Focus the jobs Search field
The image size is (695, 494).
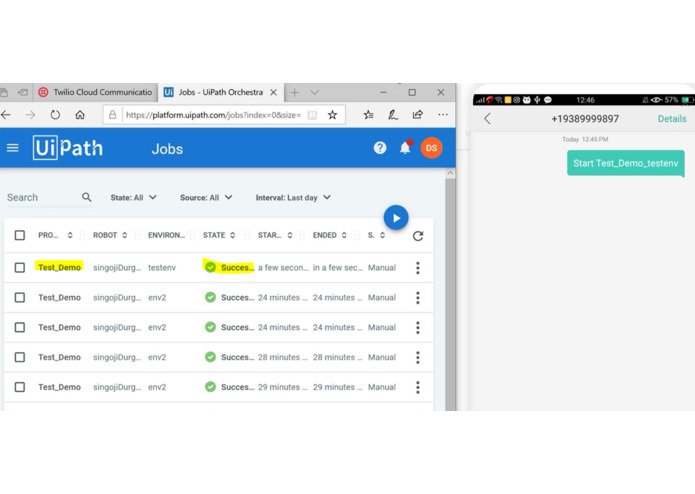(x=42, y=198)
